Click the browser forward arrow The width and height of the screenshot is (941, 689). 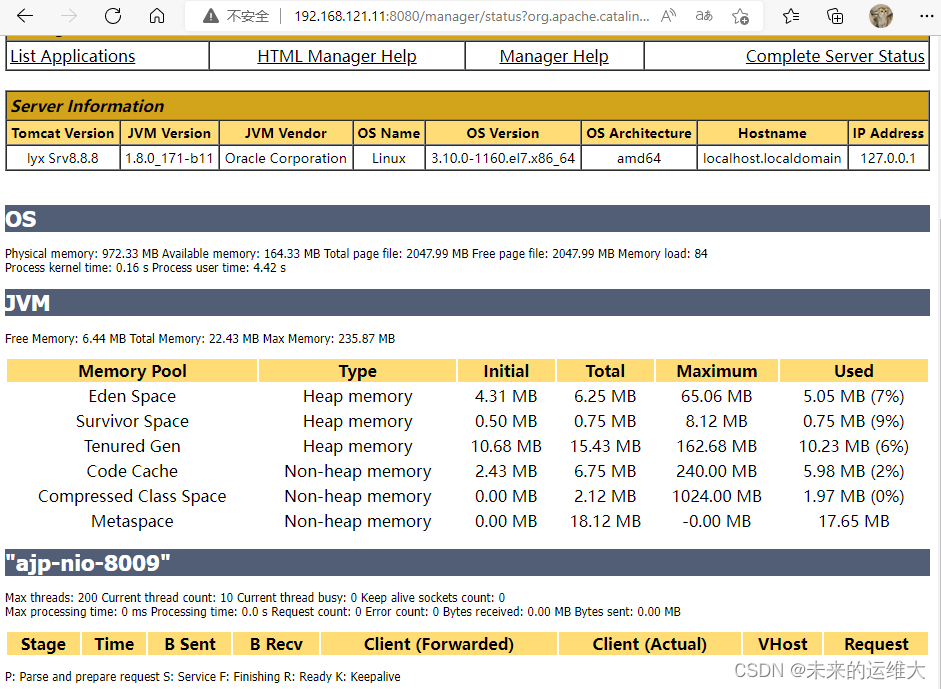[69, 16]
